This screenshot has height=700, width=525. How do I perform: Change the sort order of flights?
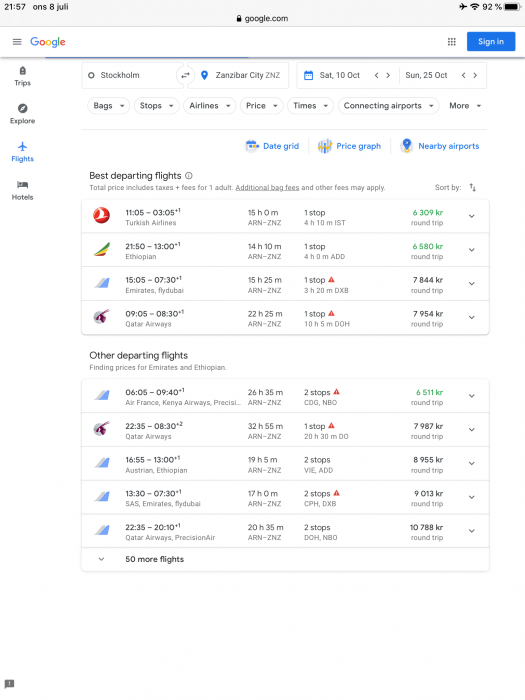tap(472, 188)
